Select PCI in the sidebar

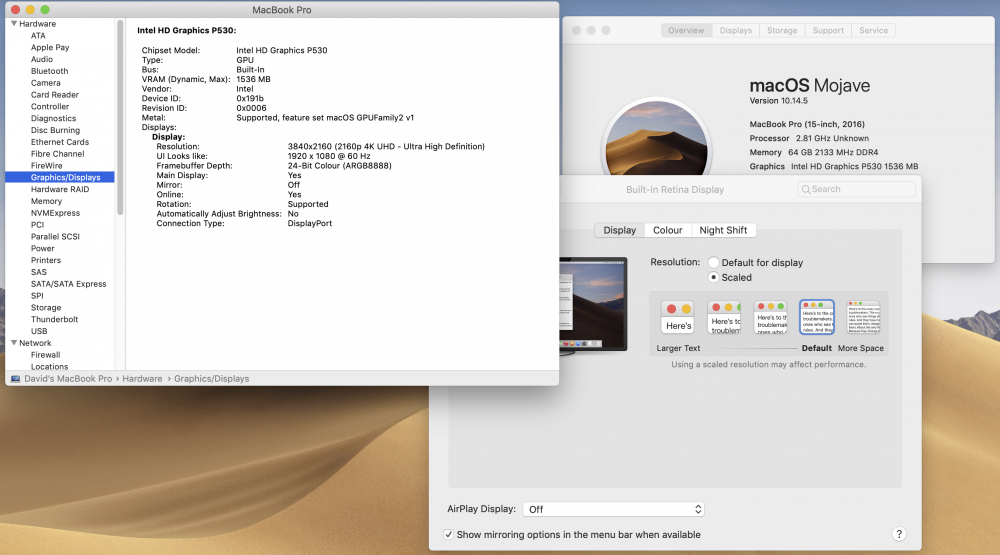[38, 224]
